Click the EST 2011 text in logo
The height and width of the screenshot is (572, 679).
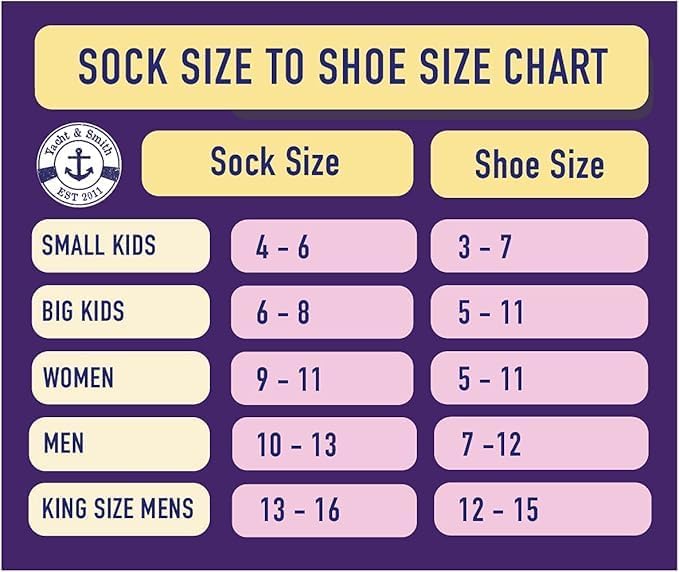point(80,194)
